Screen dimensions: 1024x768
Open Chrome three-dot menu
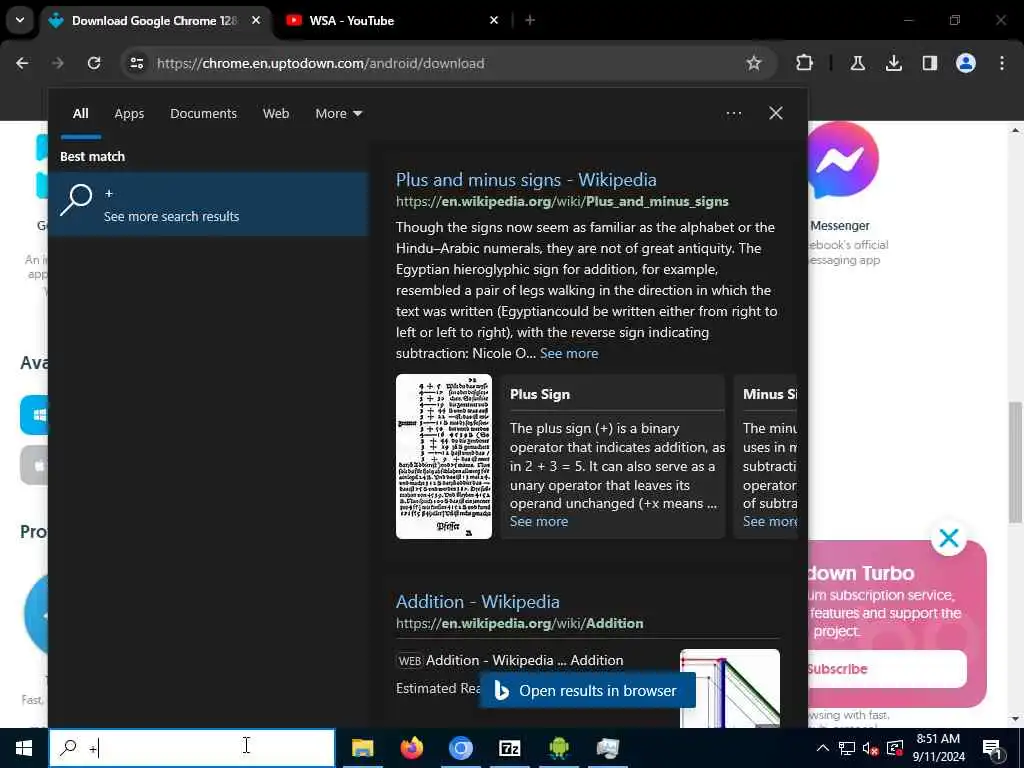pyautogui.click(x=1002, y=63)
